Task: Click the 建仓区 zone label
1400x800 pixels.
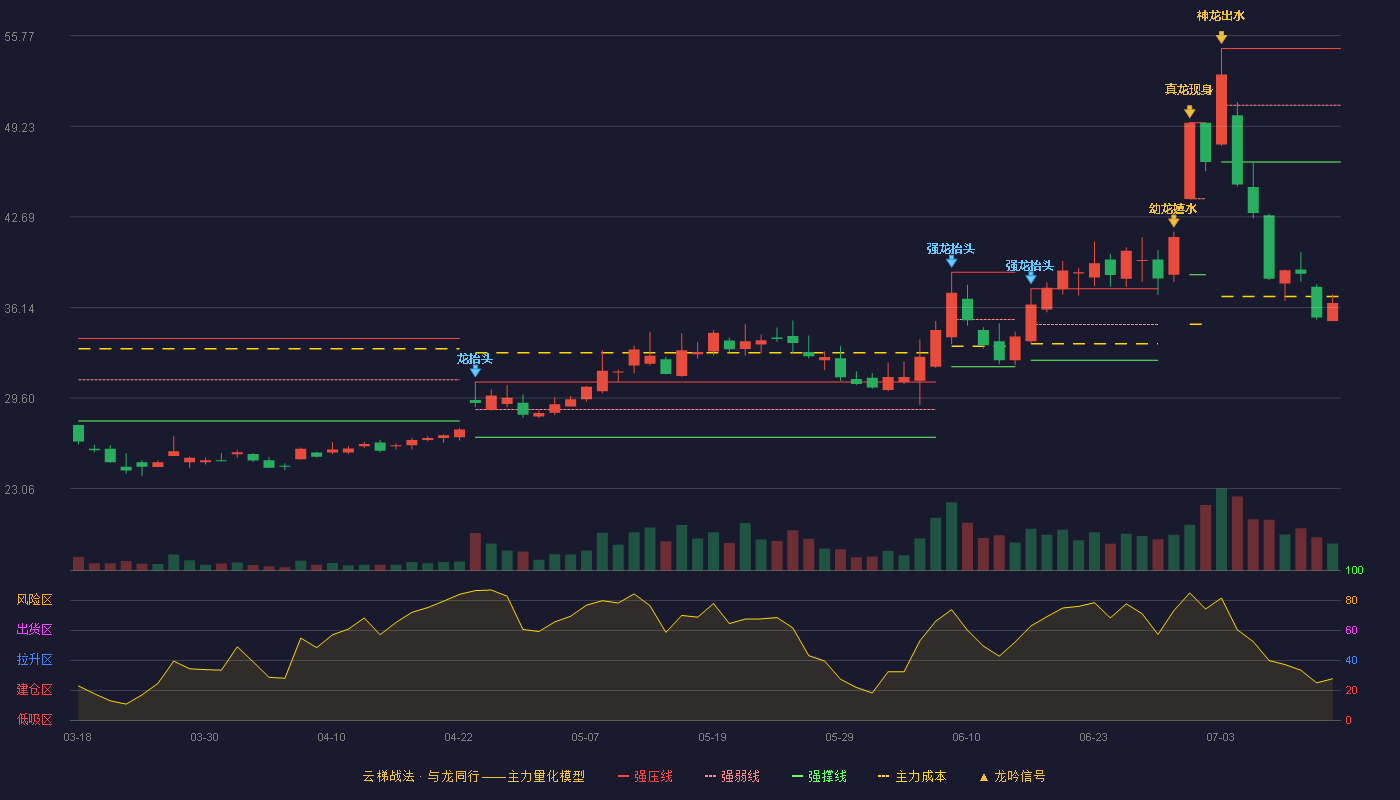Action: [34, 690]
